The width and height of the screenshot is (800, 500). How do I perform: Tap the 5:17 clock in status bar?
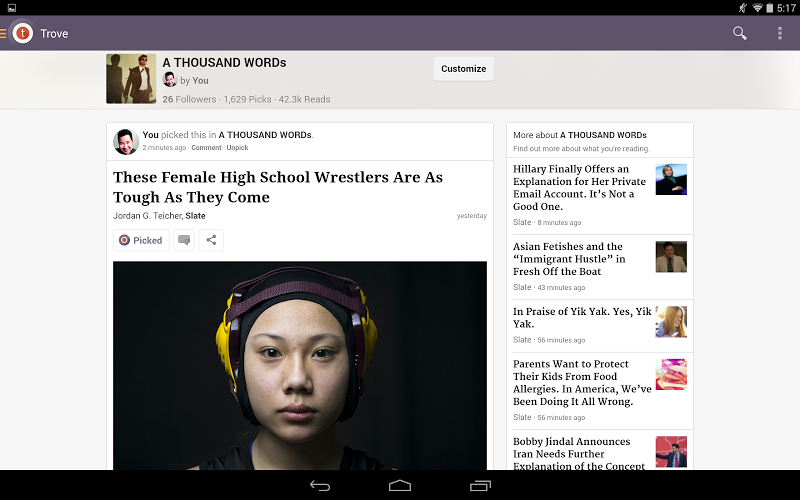[x=786, y=8]
